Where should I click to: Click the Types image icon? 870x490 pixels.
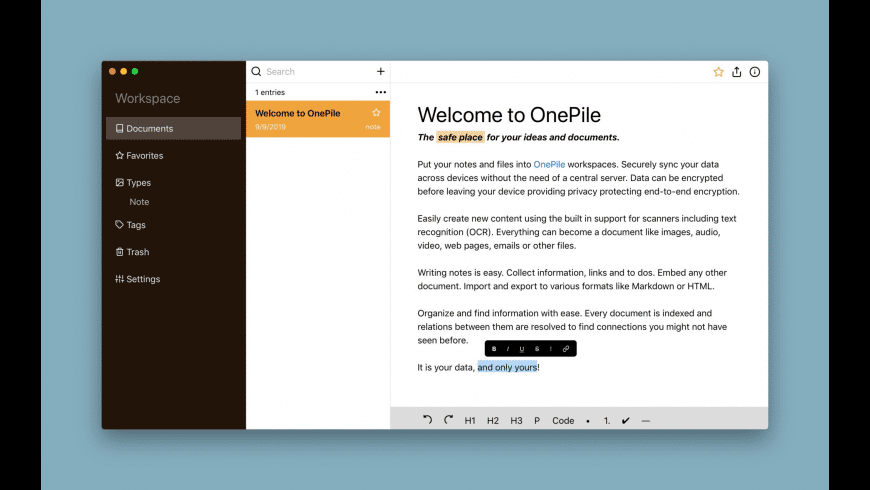tap(119, 182)
